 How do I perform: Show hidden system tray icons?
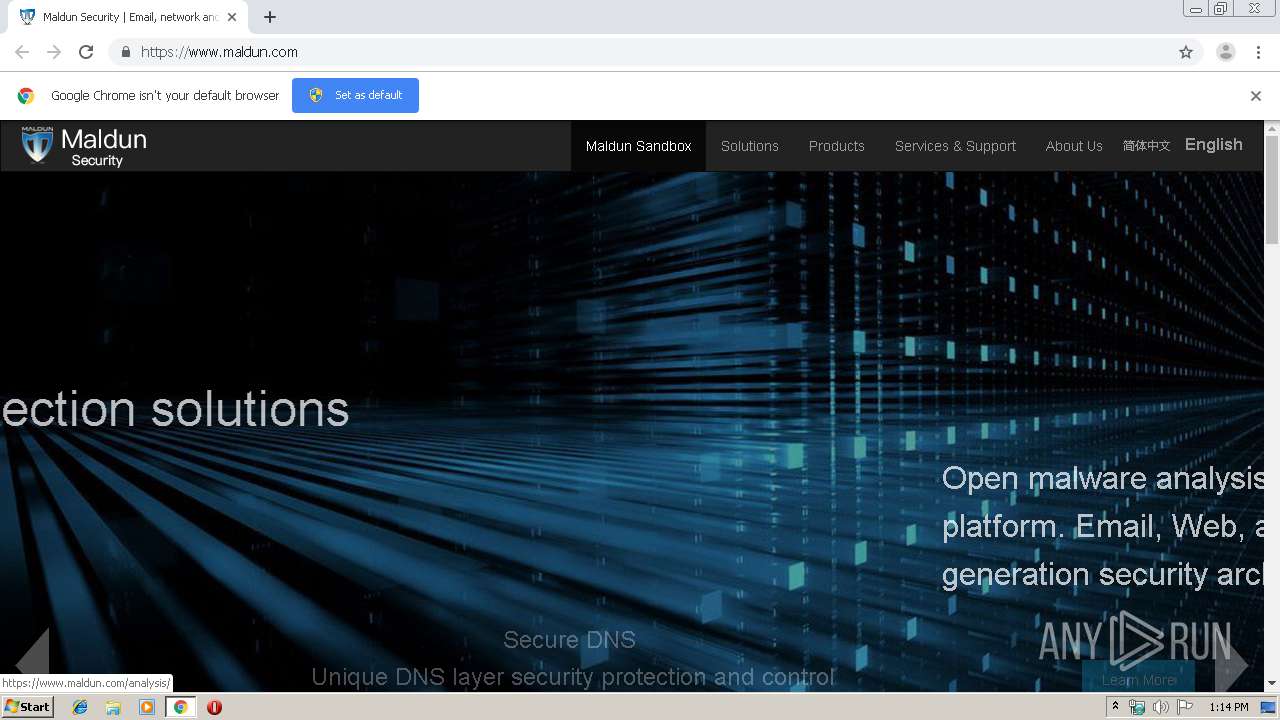coord(1115,707)
